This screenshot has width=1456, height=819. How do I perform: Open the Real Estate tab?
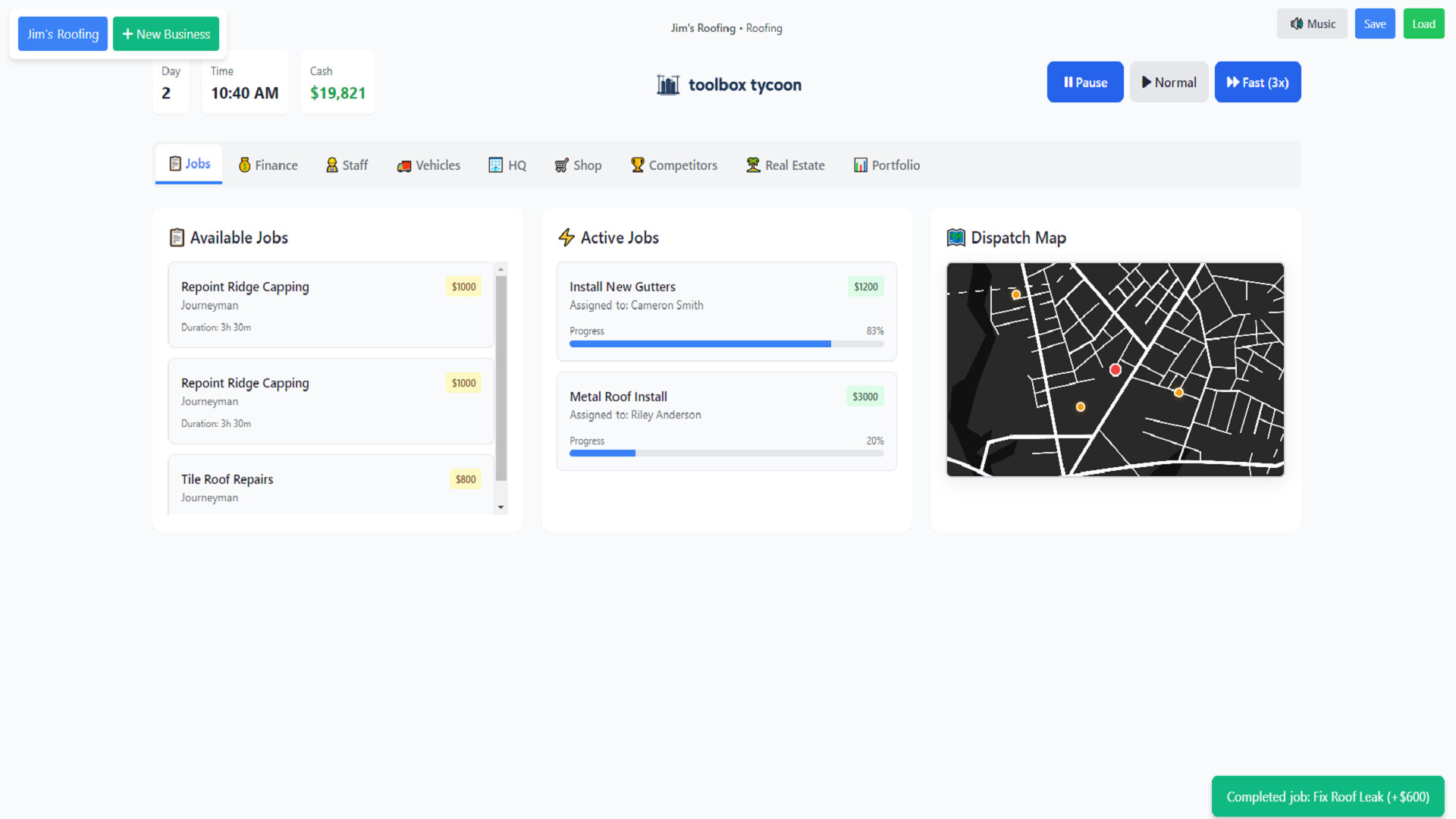(785, 165)
